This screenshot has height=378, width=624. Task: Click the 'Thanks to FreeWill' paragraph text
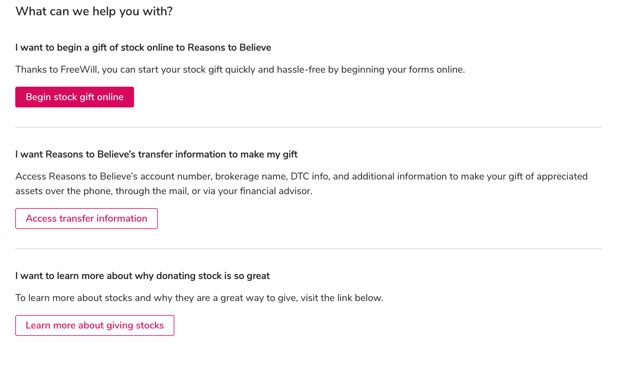tap(240, 70)
